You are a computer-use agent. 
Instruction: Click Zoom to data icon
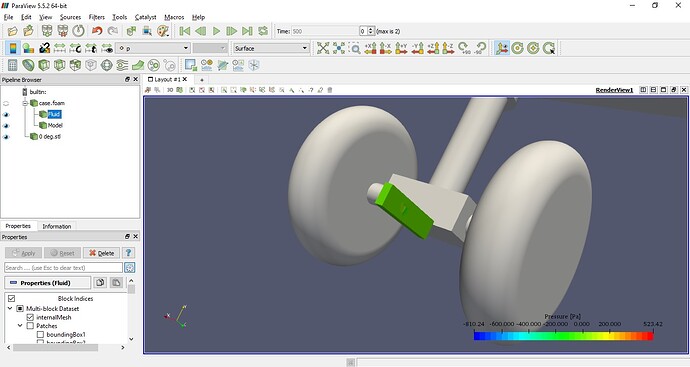point(339,48)
